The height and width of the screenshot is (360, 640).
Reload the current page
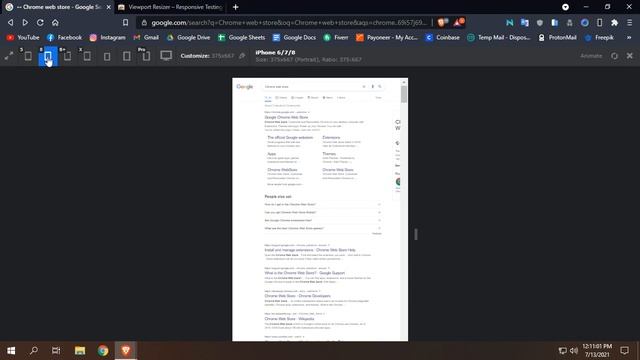tap(40, 22)
